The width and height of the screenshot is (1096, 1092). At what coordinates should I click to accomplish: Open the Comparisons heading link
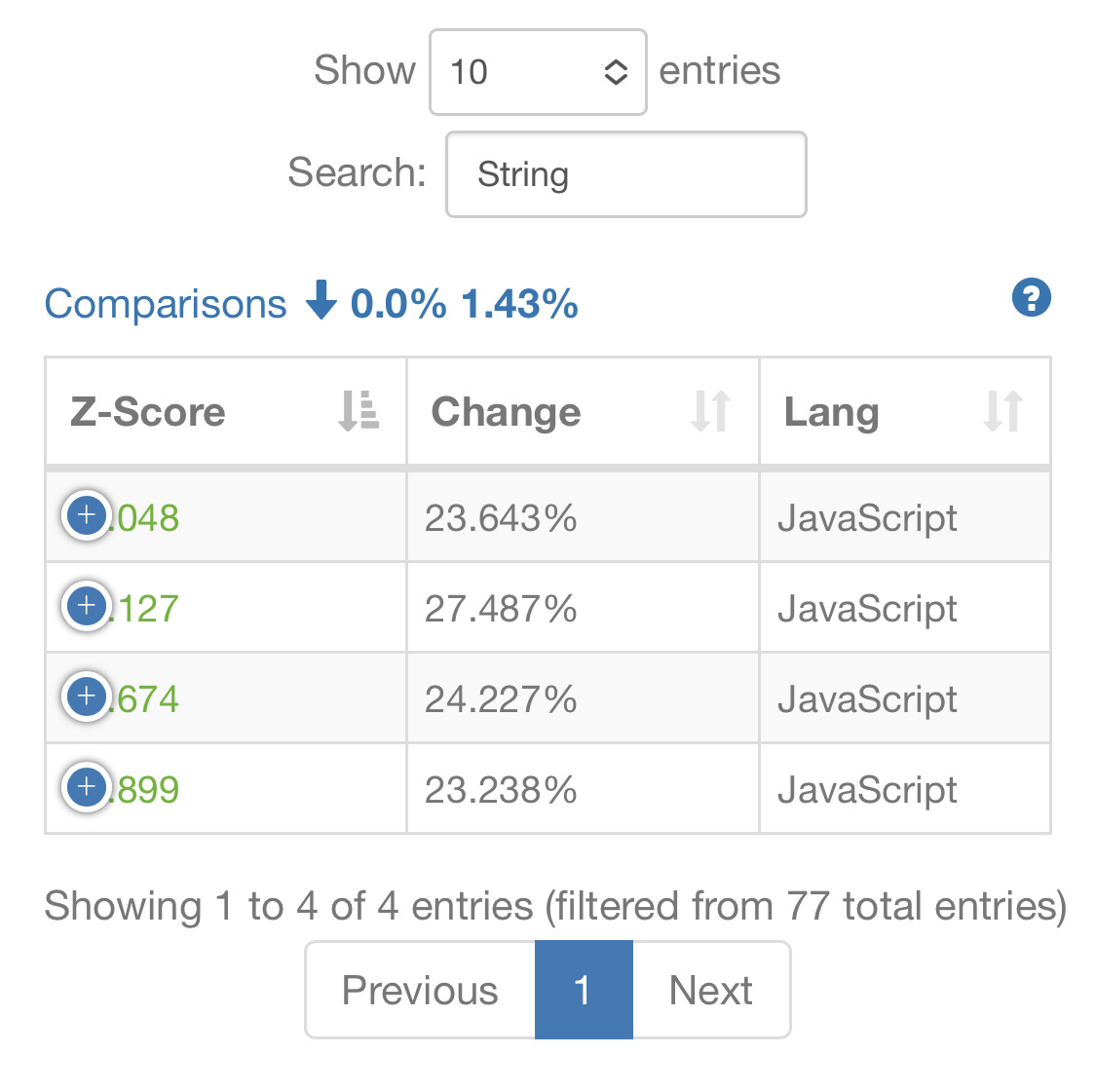tap(166, 304)
